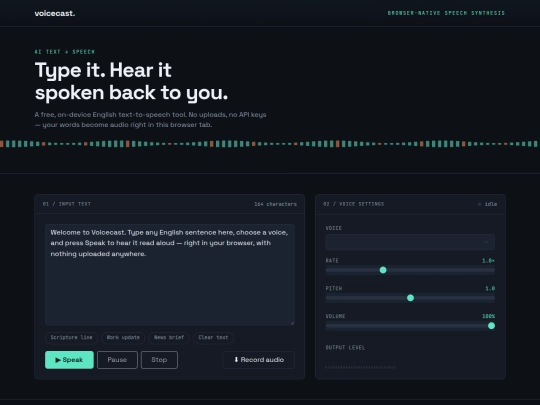
Task: Click the idle status indicator
Action: pos(488,204)
